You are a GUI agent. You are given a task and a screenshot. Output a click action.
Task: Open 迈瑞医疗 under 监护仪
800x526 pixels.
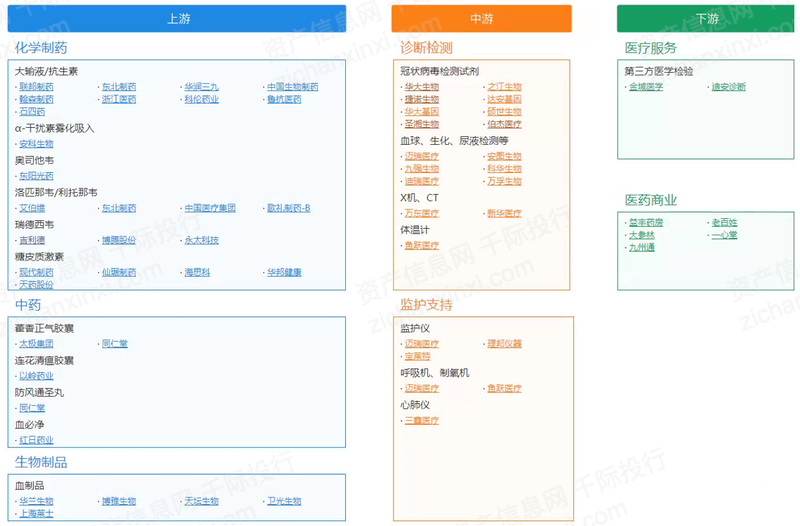(x=422, y=344)
